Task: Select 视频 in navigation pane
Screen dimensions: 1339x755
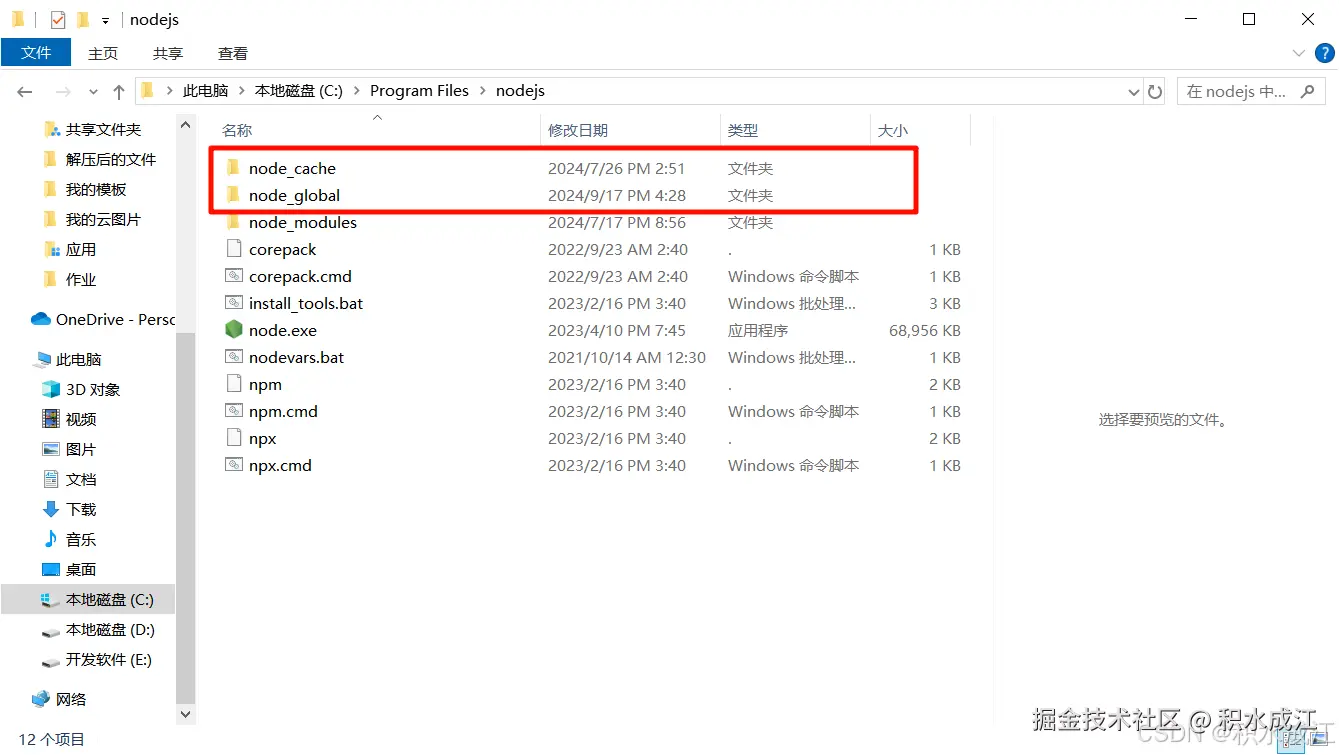Action: pos(81,419)
